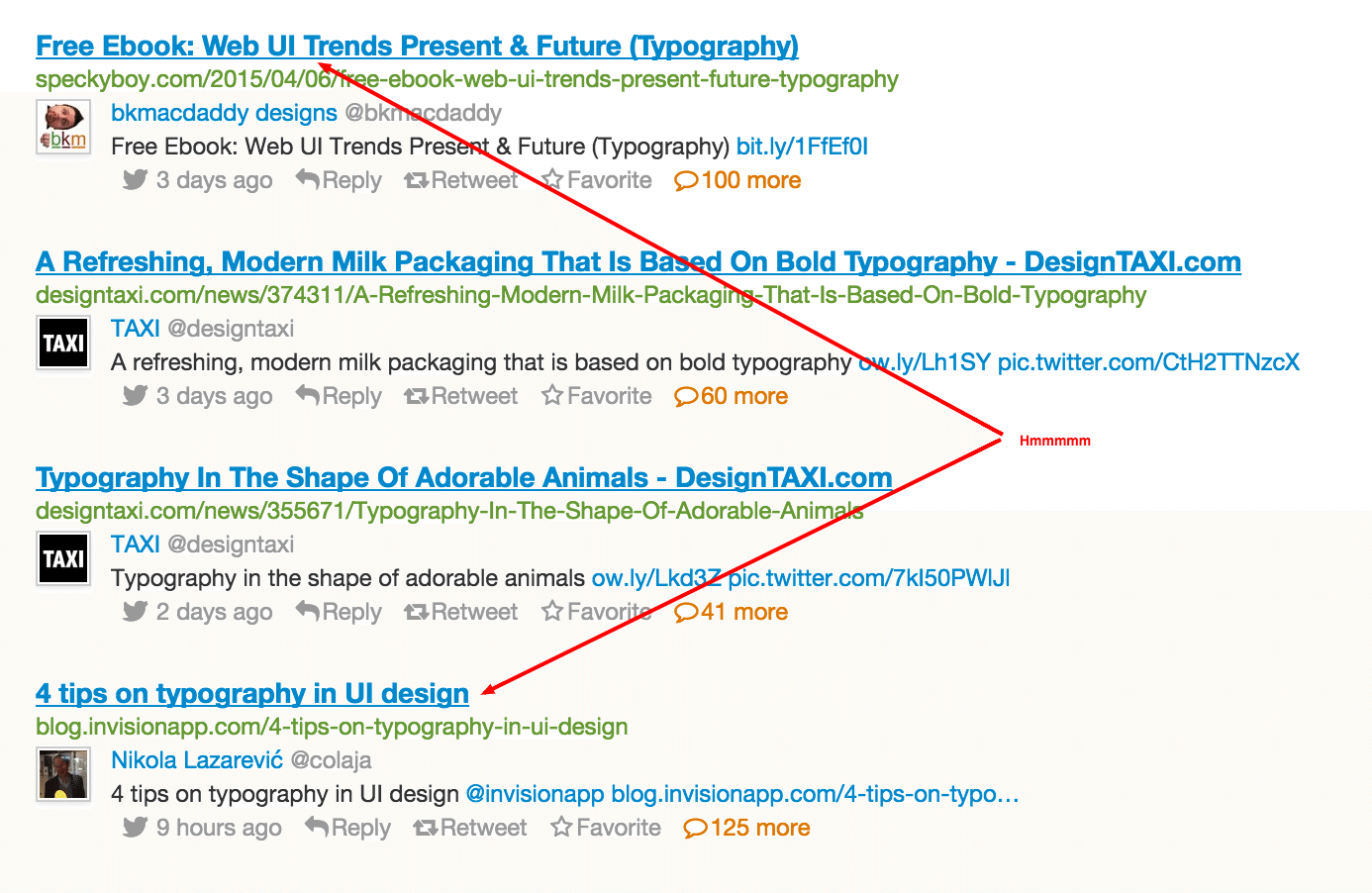
Task: Open the 'Free Ebook: Web UI Trends' article link
Action: coord(416,46)
